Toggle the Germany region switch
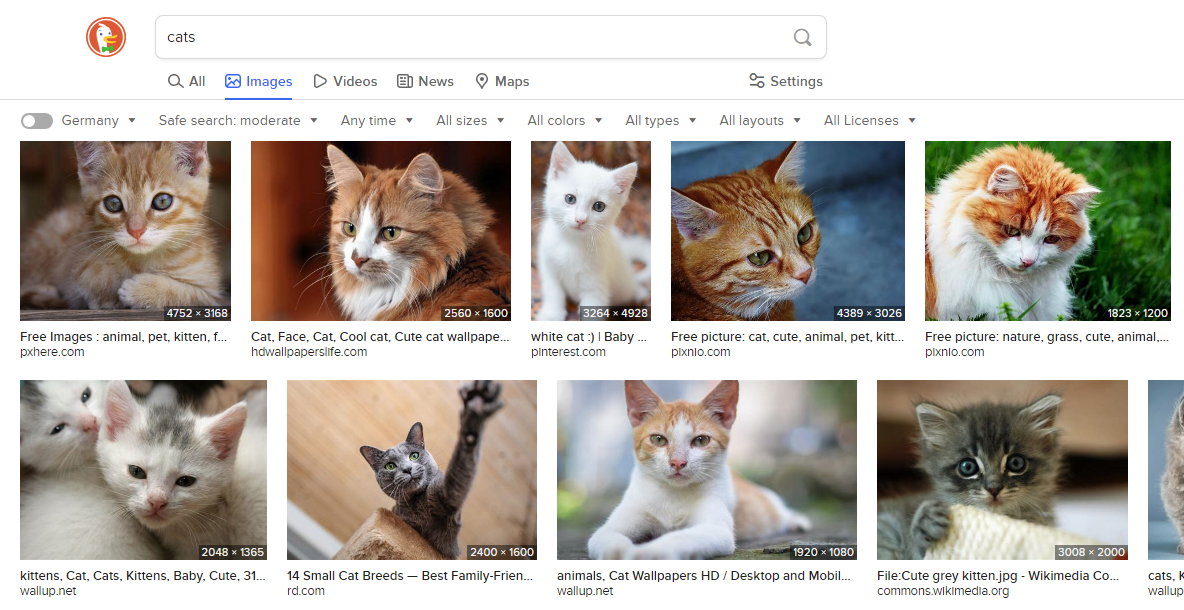Image resolution: width=1184 pixels, height=610 pixels. click(x=36, y=120)
